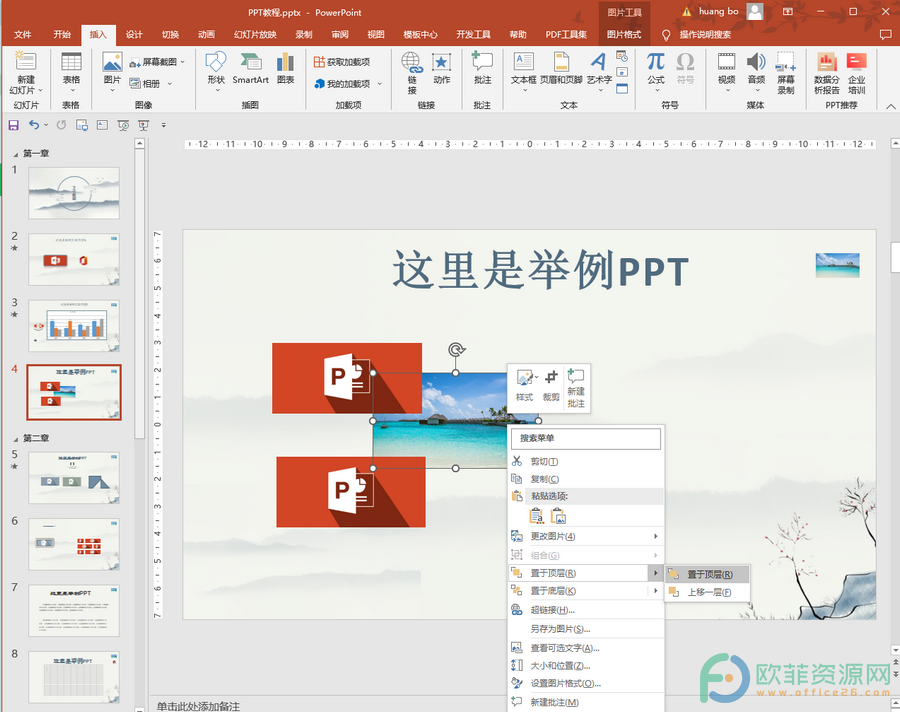Open the 屏幕截图 screenshot tool
Image resolution: width=900 pixels, height=712 pixels.
coord(154,62)
